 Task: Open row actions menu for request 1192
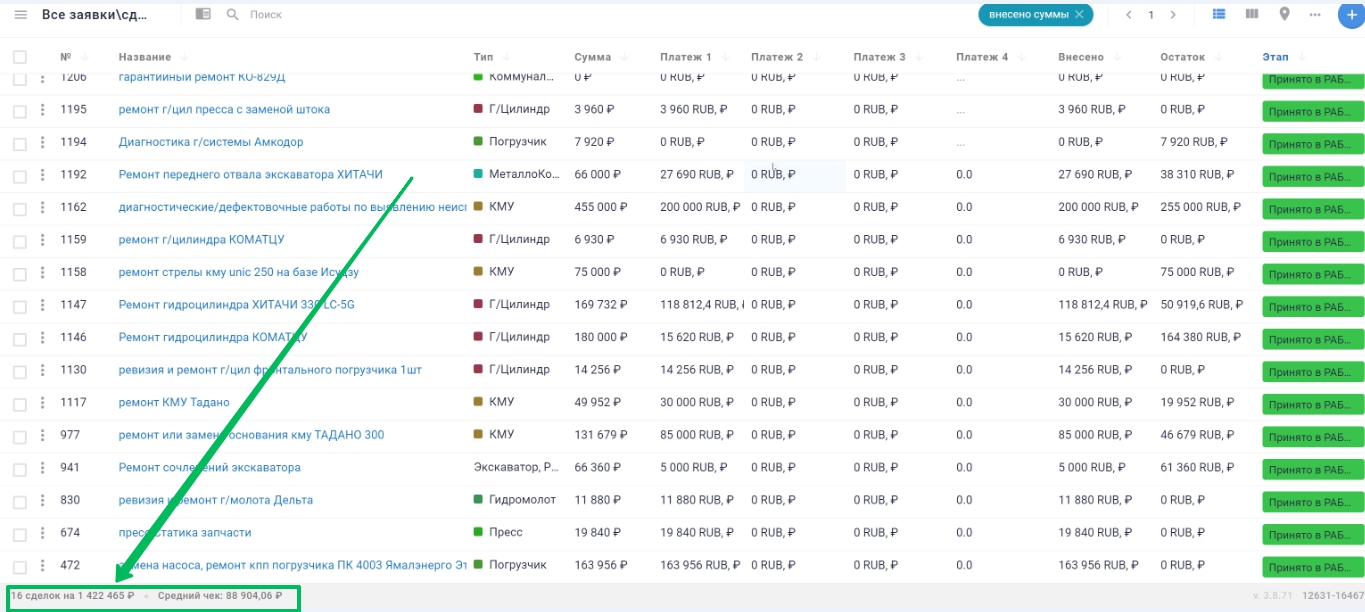[x=43, y=175]
